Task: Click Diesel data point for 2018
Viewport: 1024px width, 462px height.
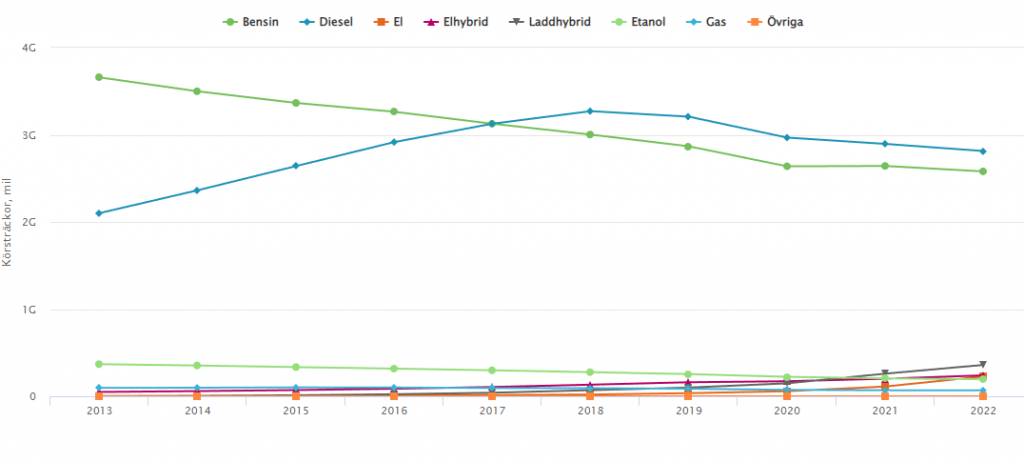Action: pyautogui.click(x=590, y=111)
